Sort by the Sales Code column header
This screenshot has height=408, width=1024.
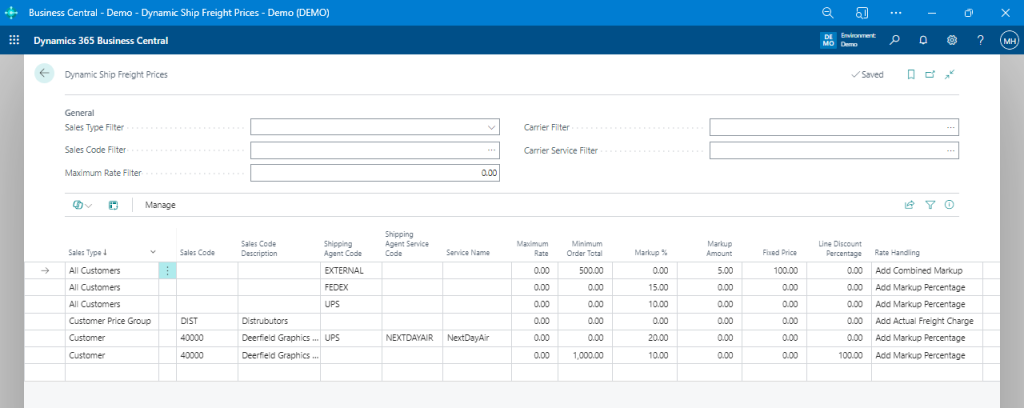click(x=197, y=253)
